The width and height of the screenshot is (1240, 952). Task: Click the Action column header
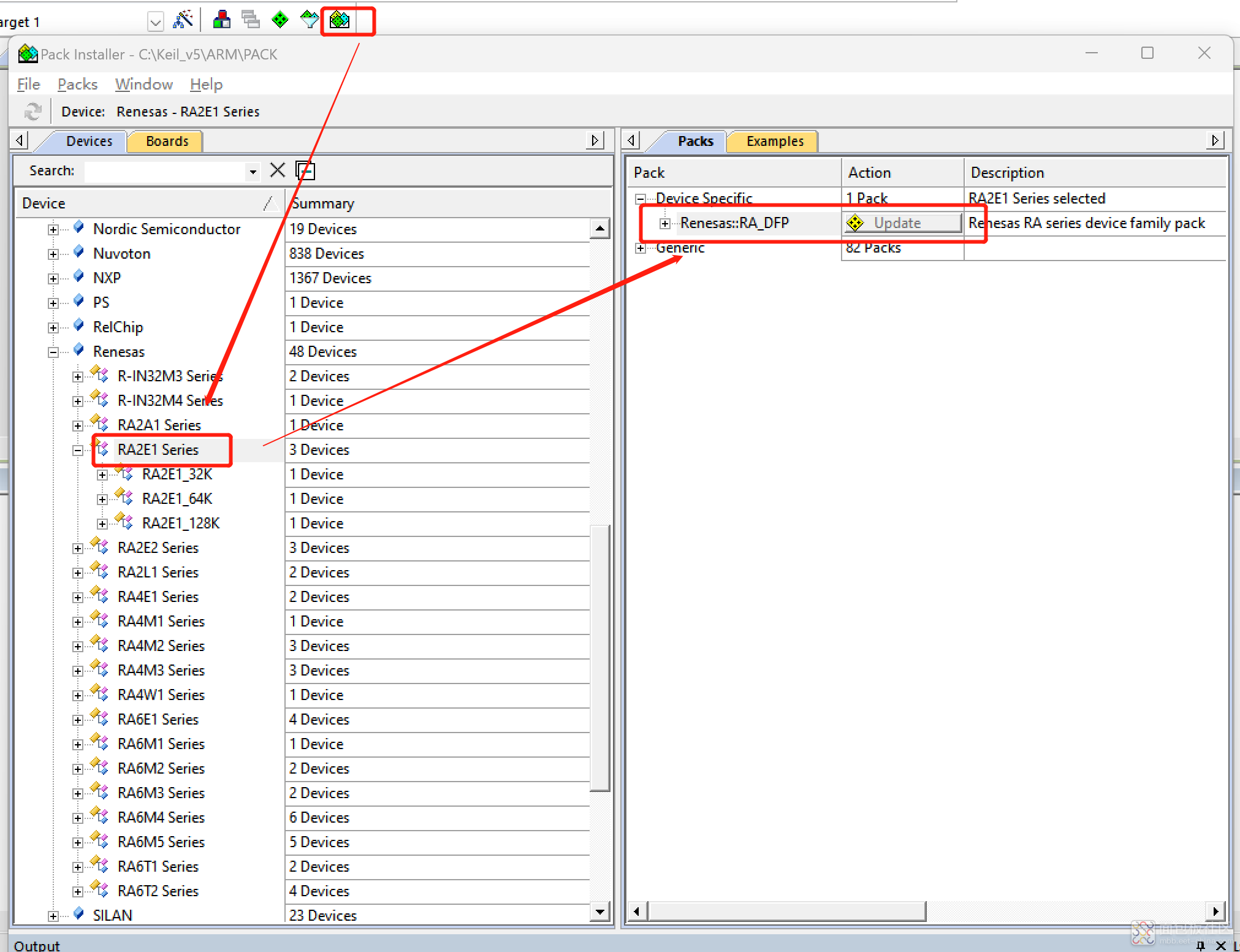point(903,172)
